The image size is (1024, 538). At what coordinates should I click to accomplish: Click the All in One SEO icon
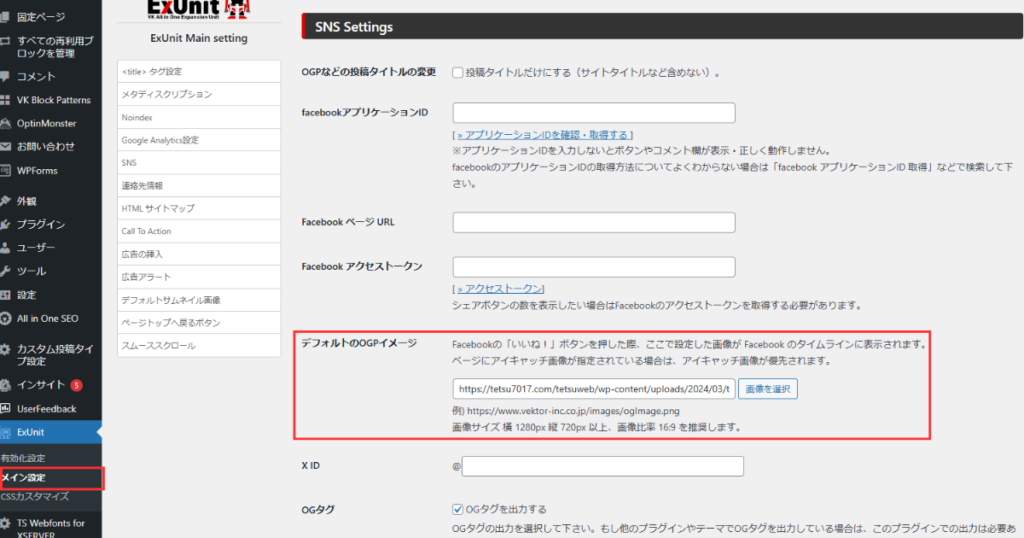5,319
